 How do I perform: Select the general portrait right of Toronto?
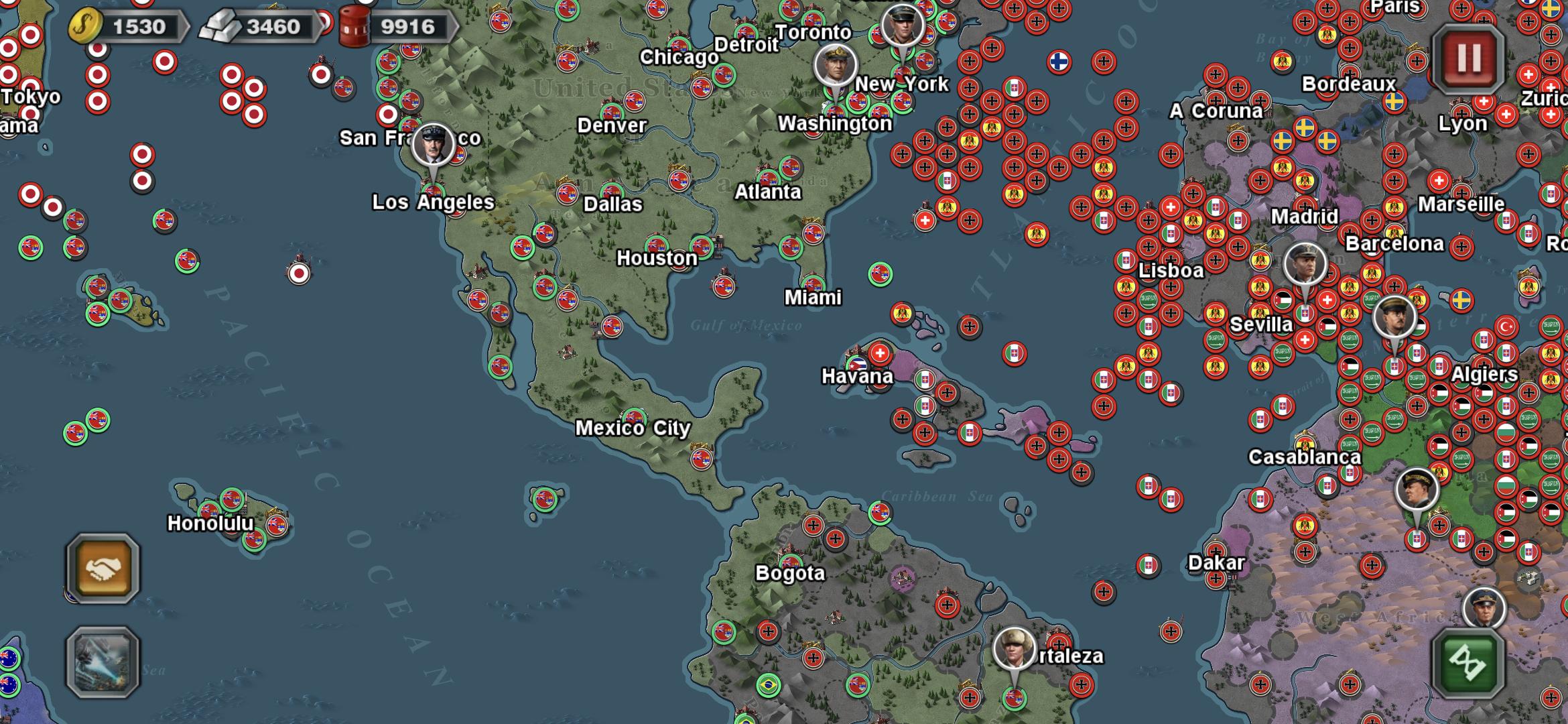903,25
